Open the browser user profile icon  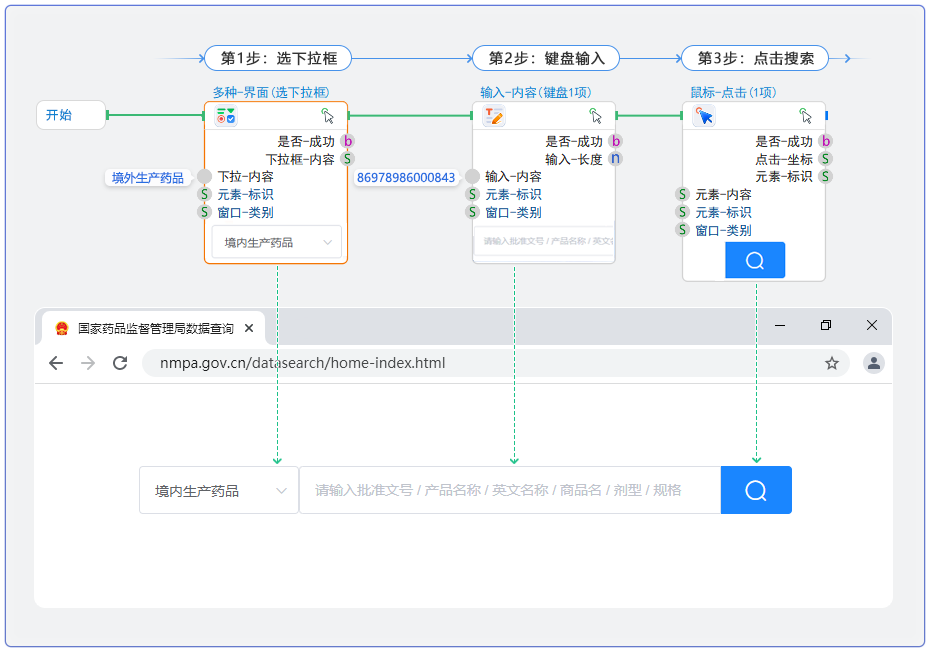874,363
